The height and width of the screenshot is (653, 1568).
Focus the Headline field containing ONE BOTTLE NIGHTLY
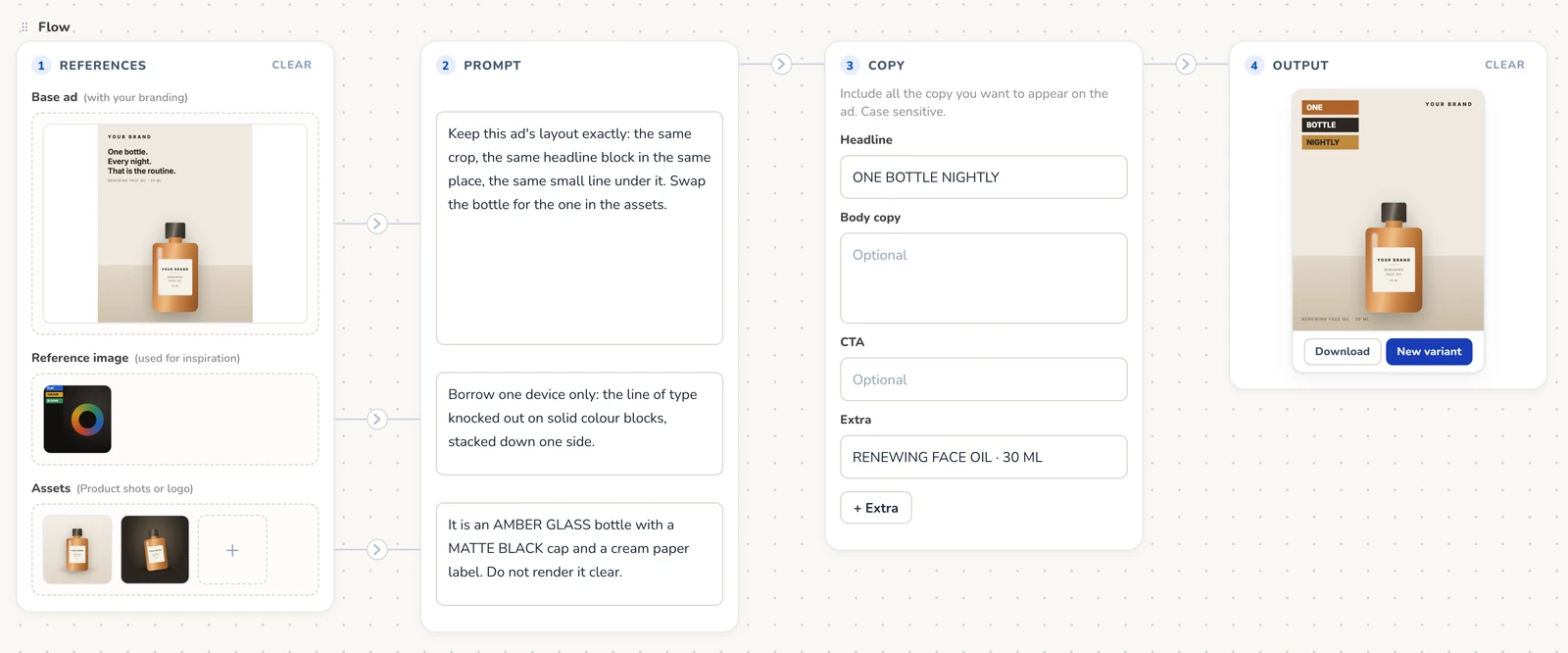click(x=984, y=177)
